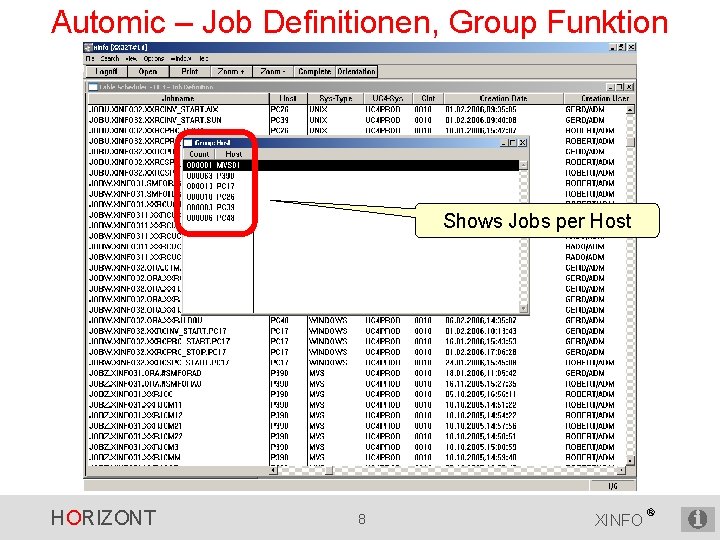The width and height of the screenshot is (720, 540).
Task: Click the job table vertical scrollbar up arrow
Action: (x=630, y=110)
